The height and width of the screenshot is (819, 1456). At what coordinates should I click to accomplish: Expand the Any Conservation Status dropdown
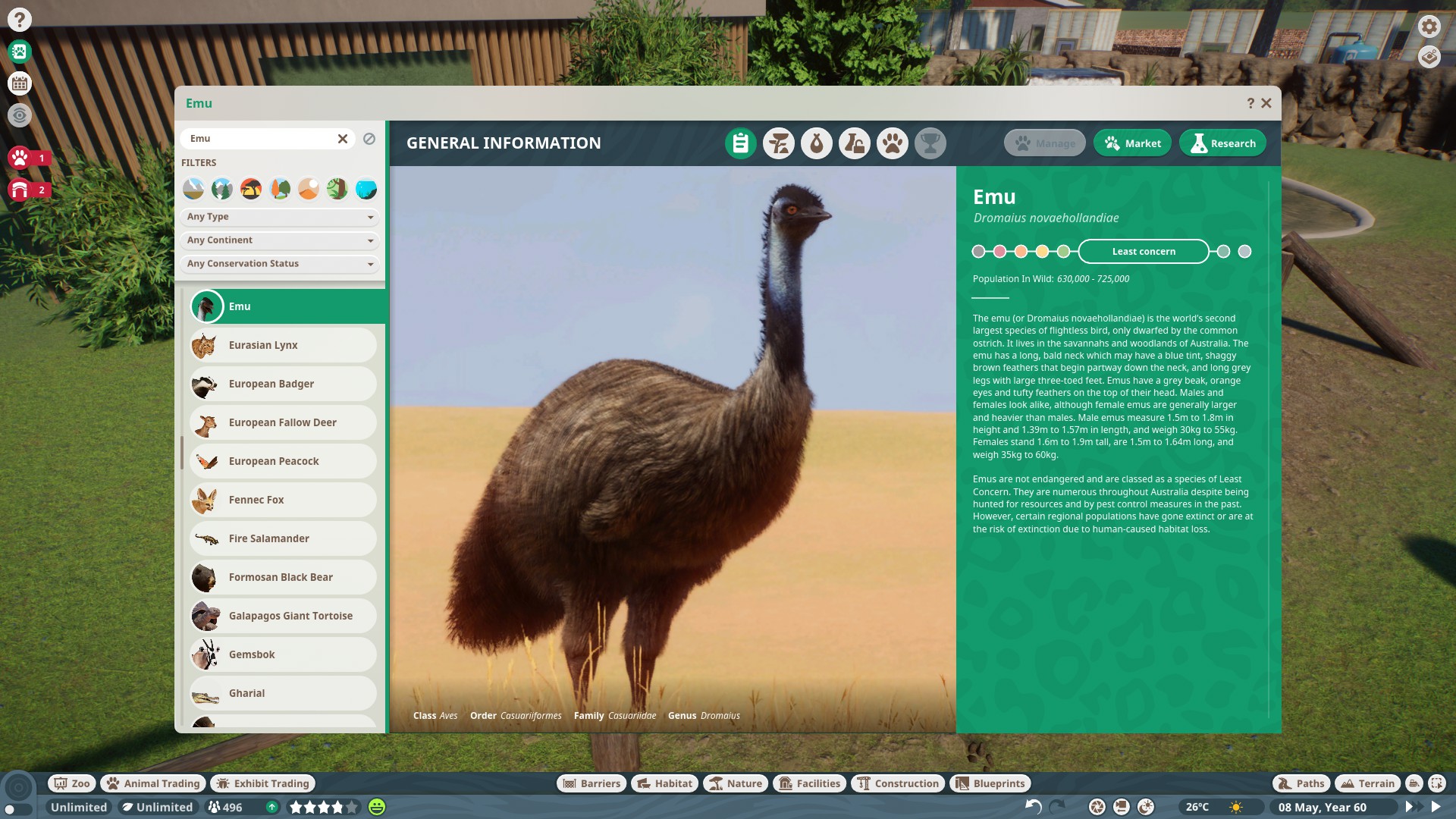tap(280, 264)
